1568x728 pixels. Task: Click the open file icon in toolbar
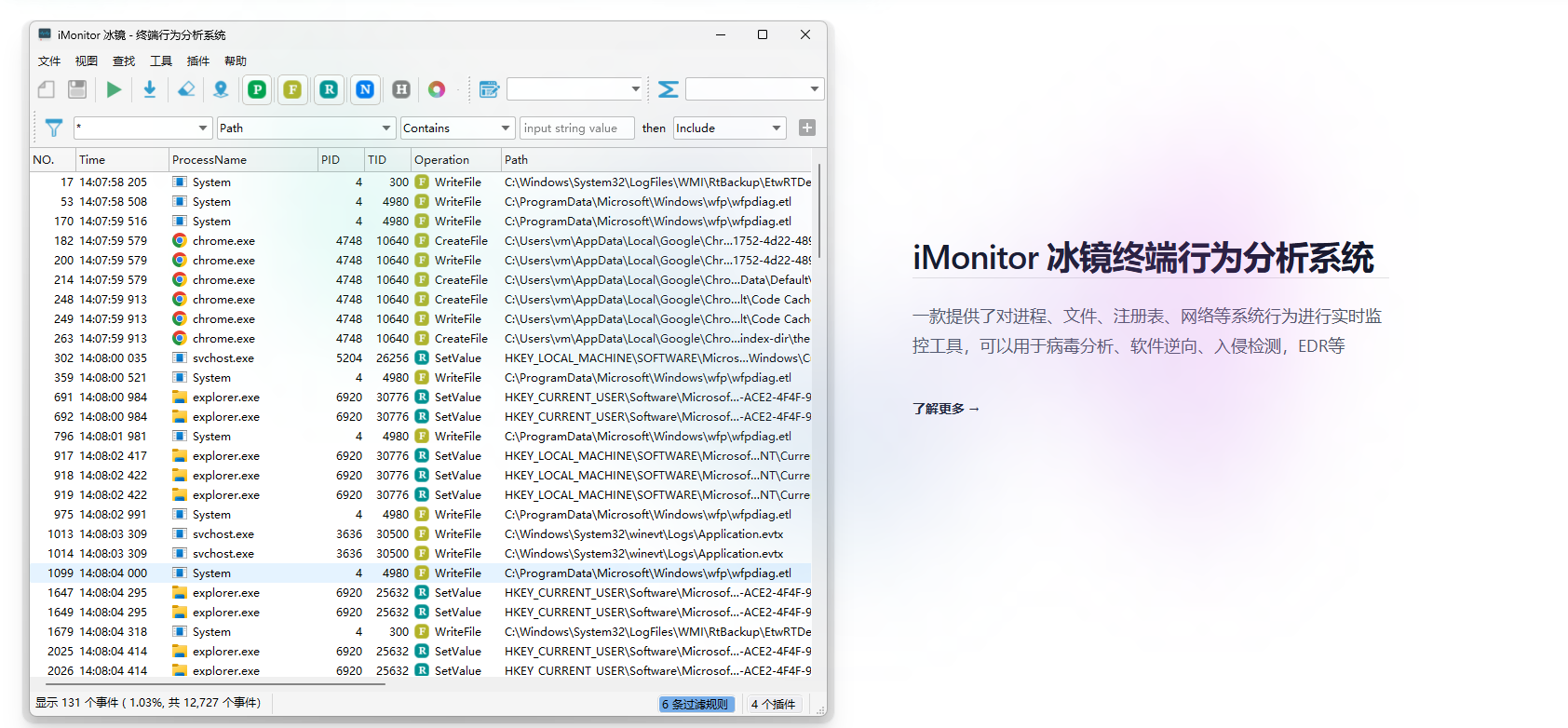pyautogui.click(x=47, y=89)
